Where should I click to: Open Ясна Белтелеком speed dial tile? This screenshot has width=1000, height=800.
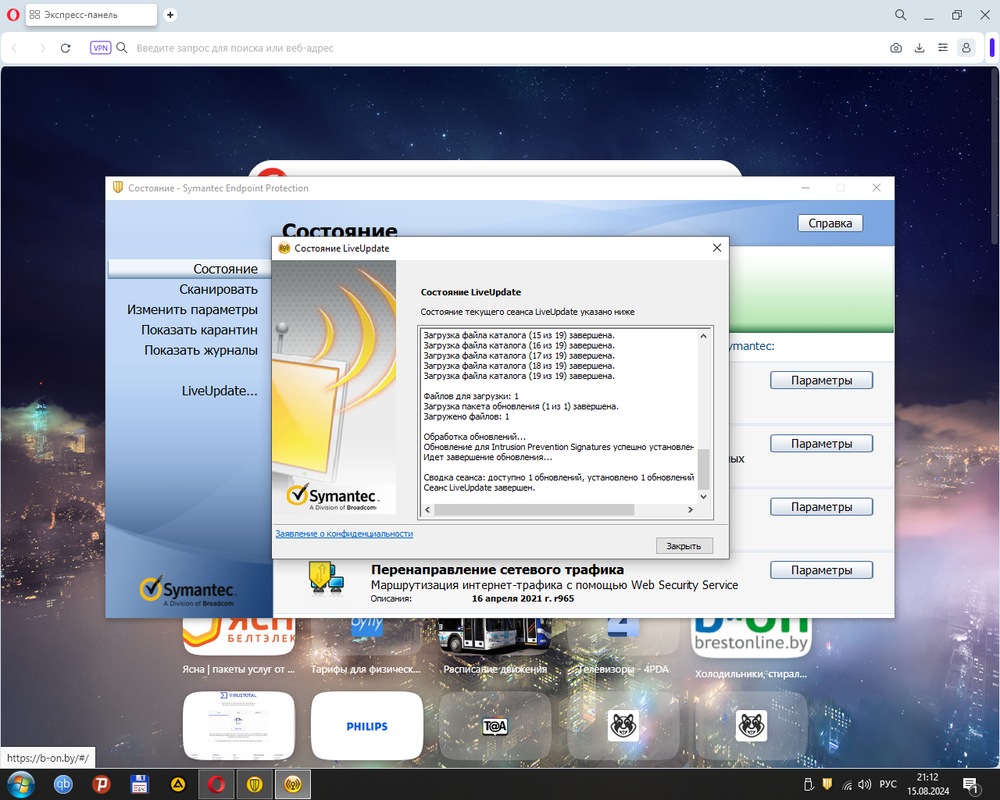(x=239, y=637)
